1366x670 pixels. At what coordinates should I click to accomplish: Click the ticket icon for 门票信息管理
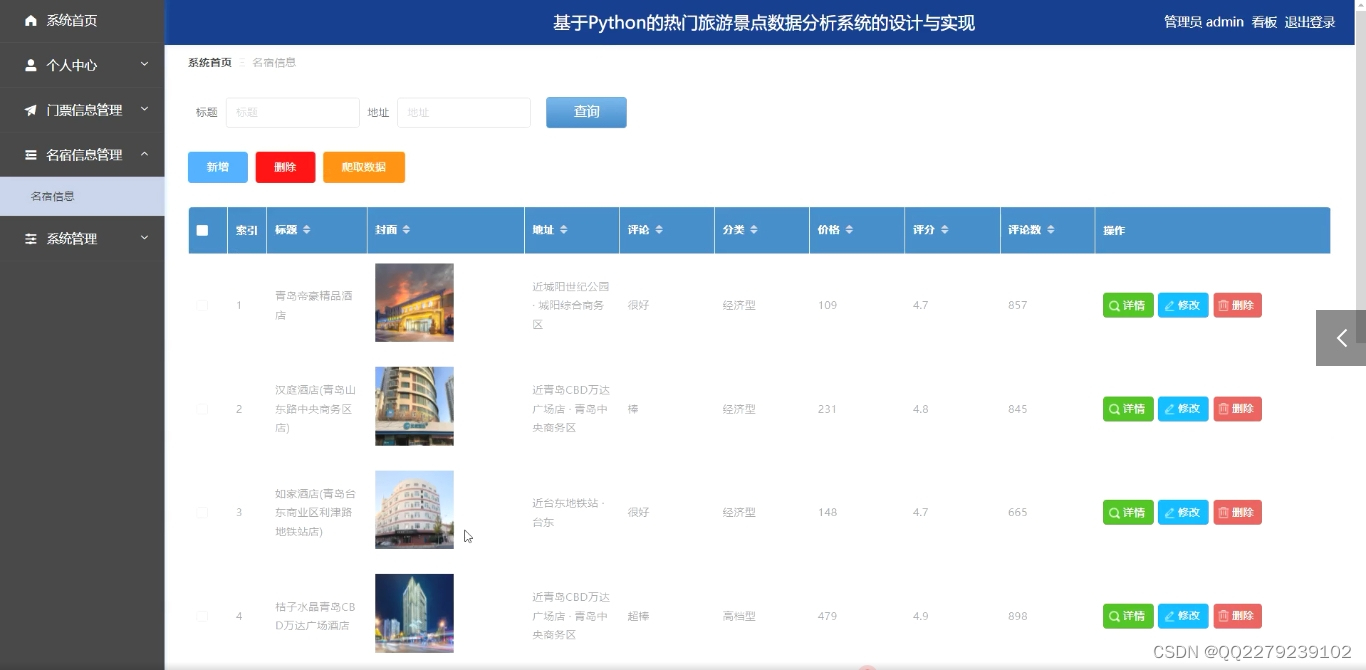[30, 111]
